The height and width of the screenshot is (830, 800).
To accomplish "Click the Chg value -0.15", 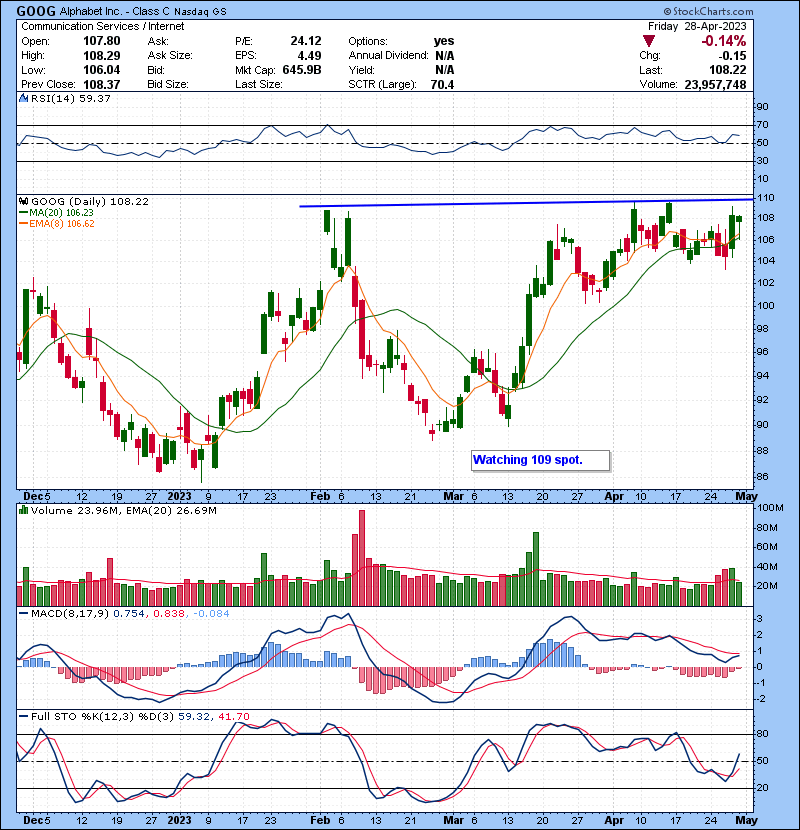I will 732,56.
